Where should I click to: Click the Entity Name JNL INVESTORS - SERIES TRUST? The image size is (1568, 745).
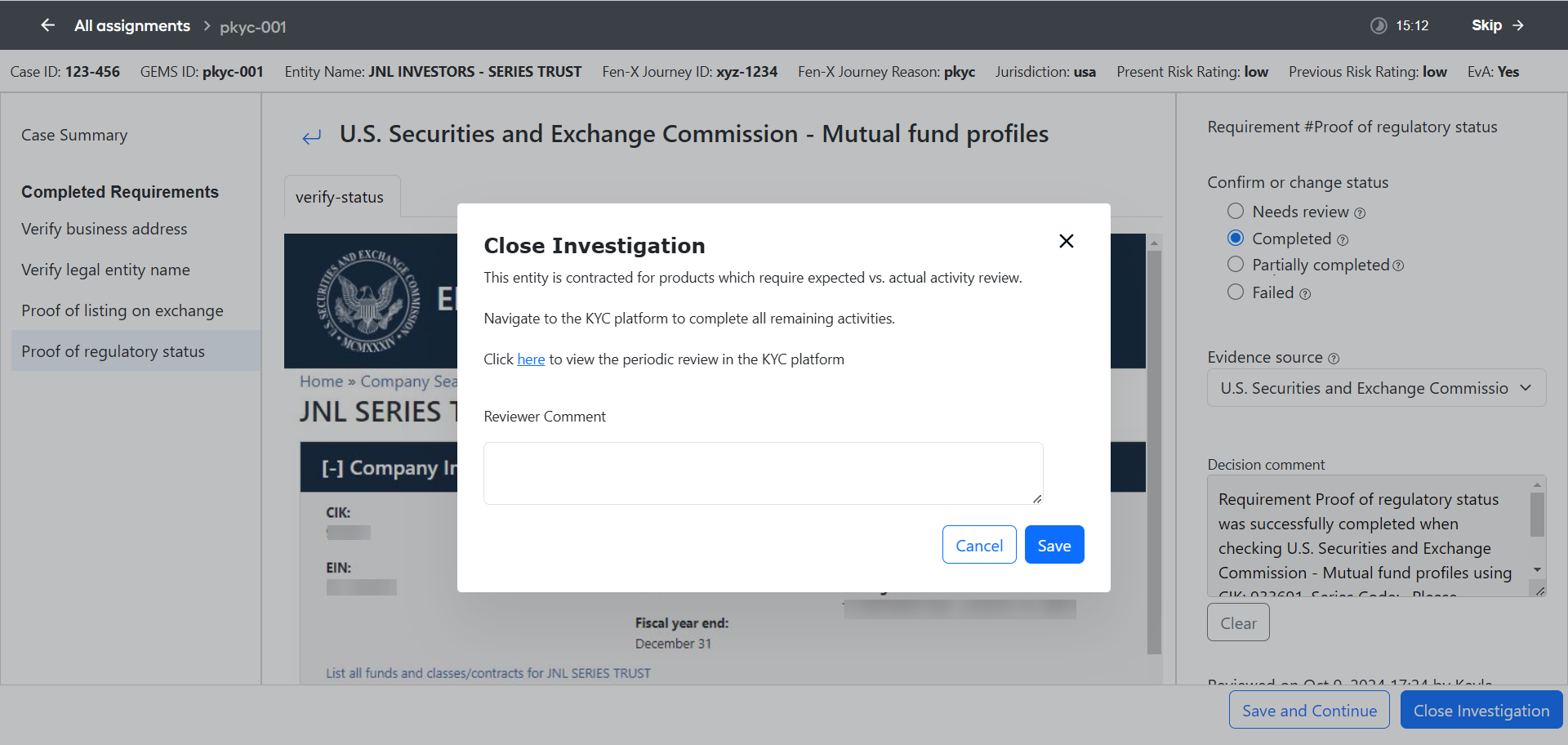[x=475, y=72]
